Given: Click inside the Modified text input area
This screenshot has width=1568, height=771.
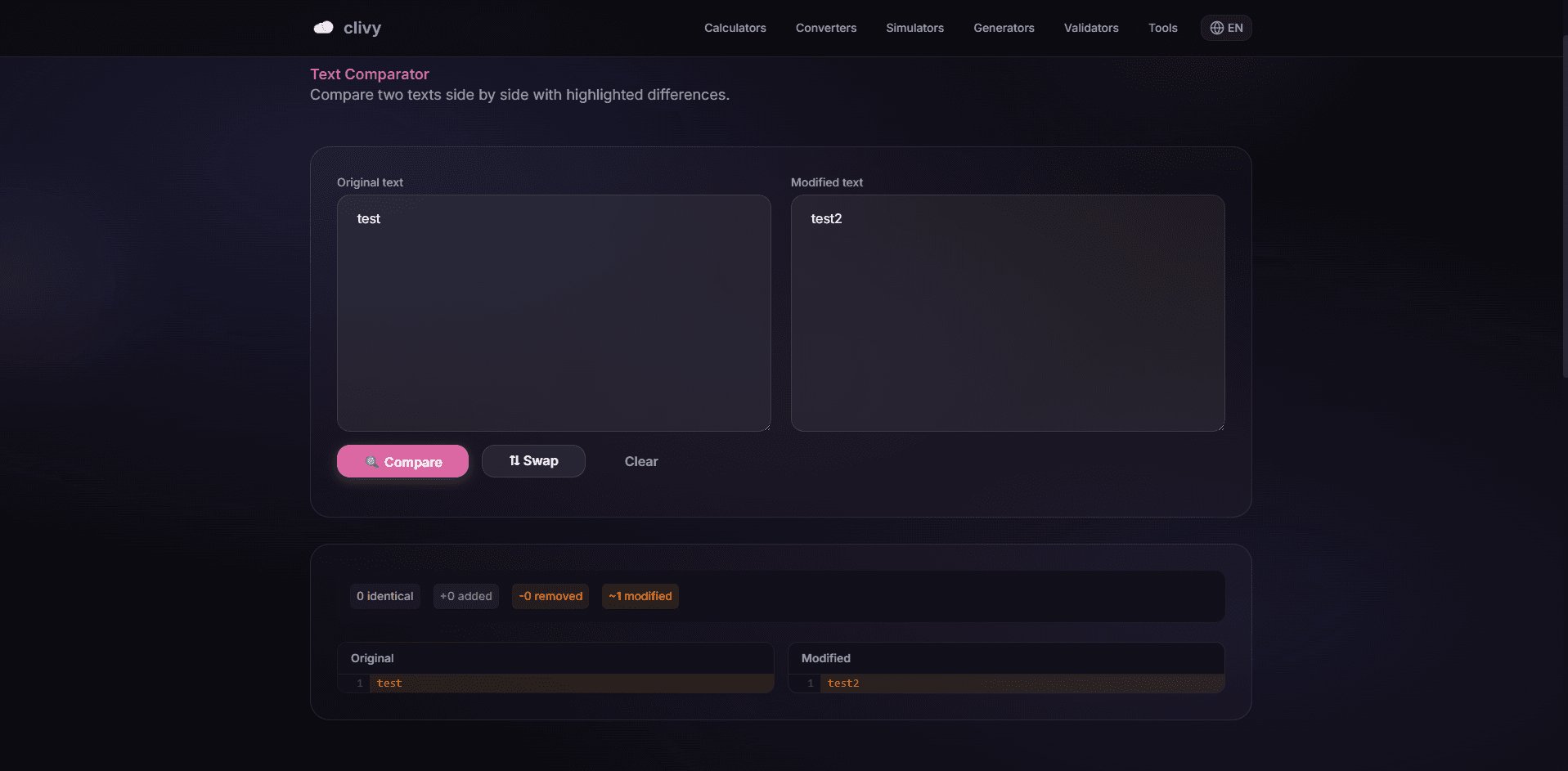Looking at the screenshot, I should (1007, 313).
